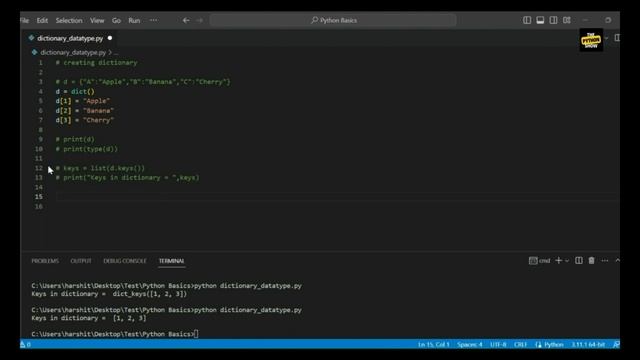Click the feedback icon at status bar end
The width and height of the screenshot is (640, 360).
[616, 344]
